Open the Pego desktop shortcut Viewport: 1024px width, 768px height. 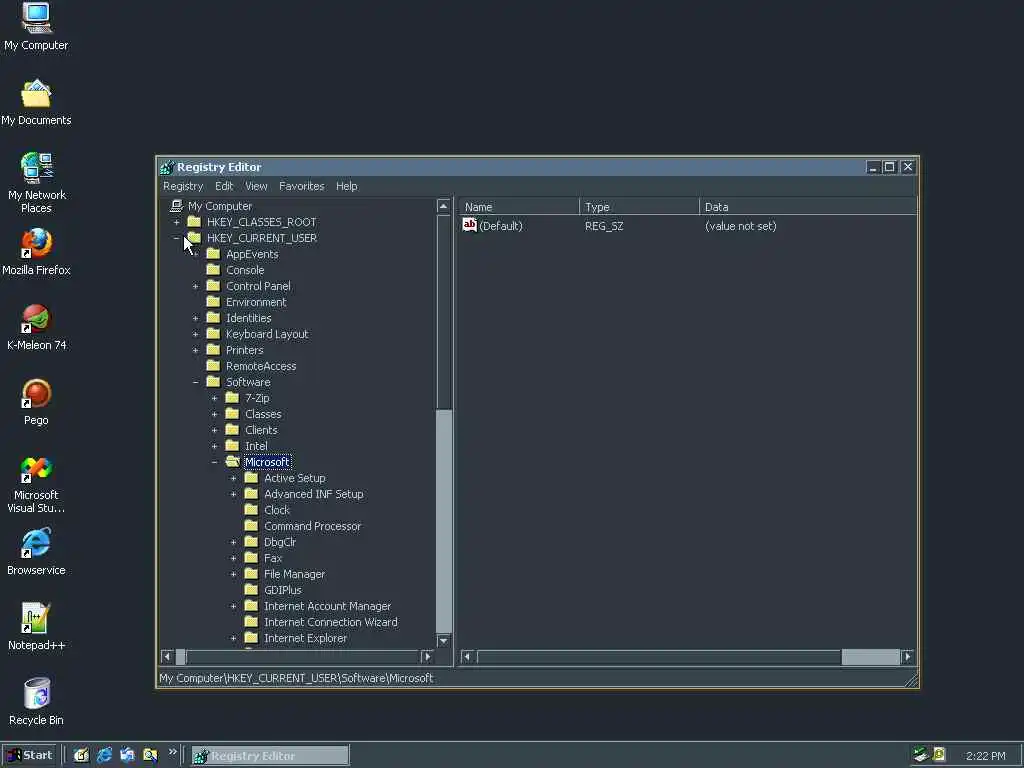pos(36,394)
